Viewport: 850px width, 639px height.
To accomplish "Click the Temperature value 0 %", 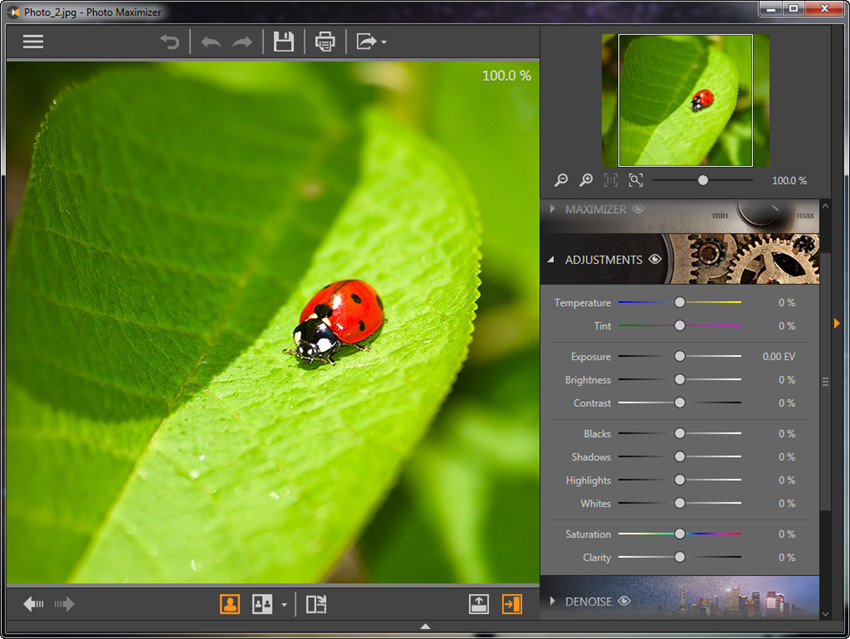I will coord(787,302).
